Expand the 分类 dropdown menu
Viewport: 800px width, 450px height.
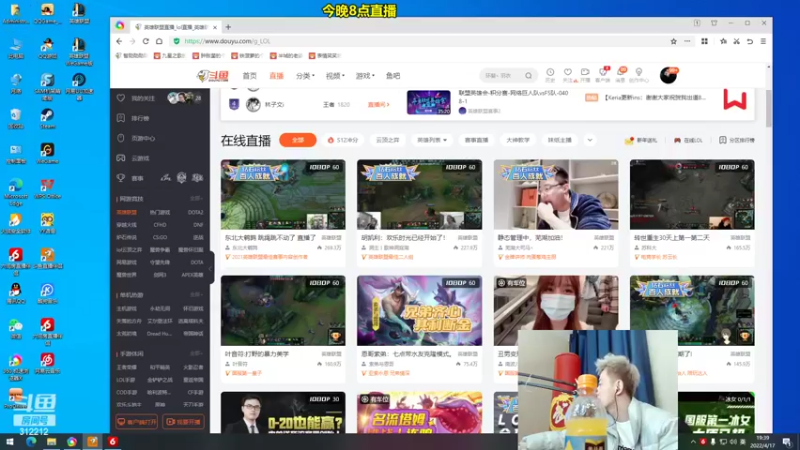[x=305, y=76]
